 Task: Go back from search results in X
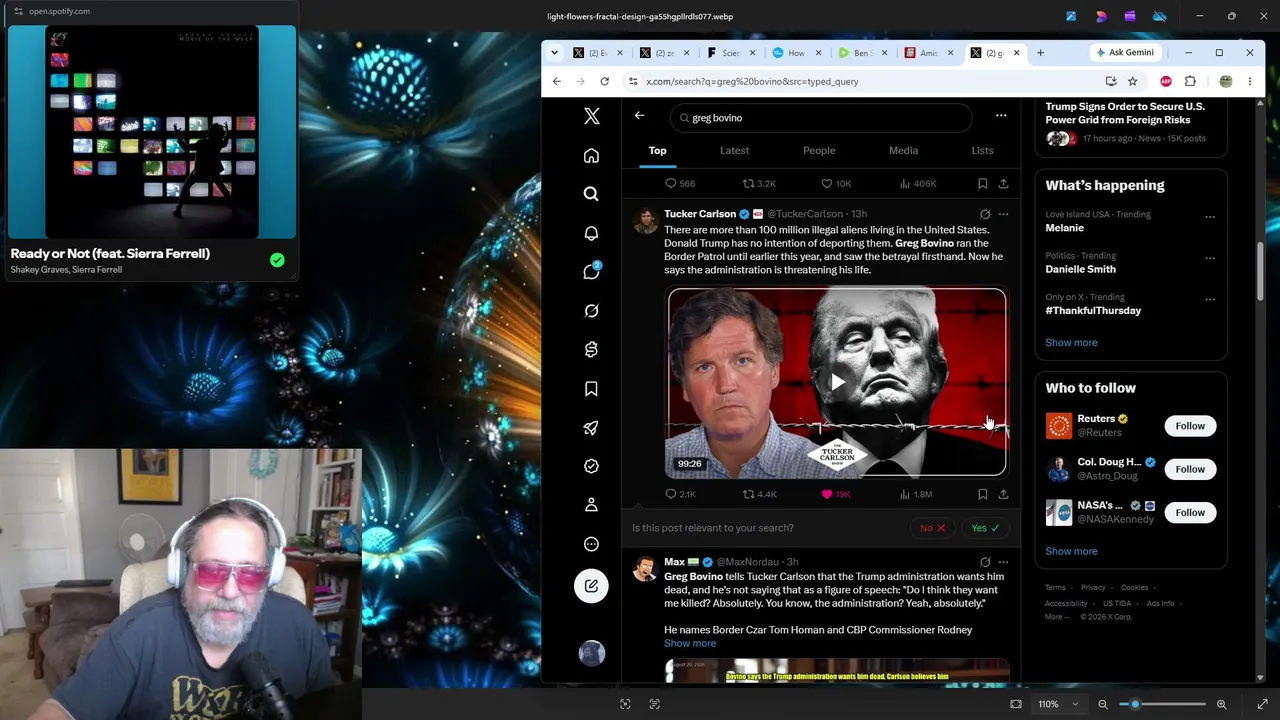point(639,116)
